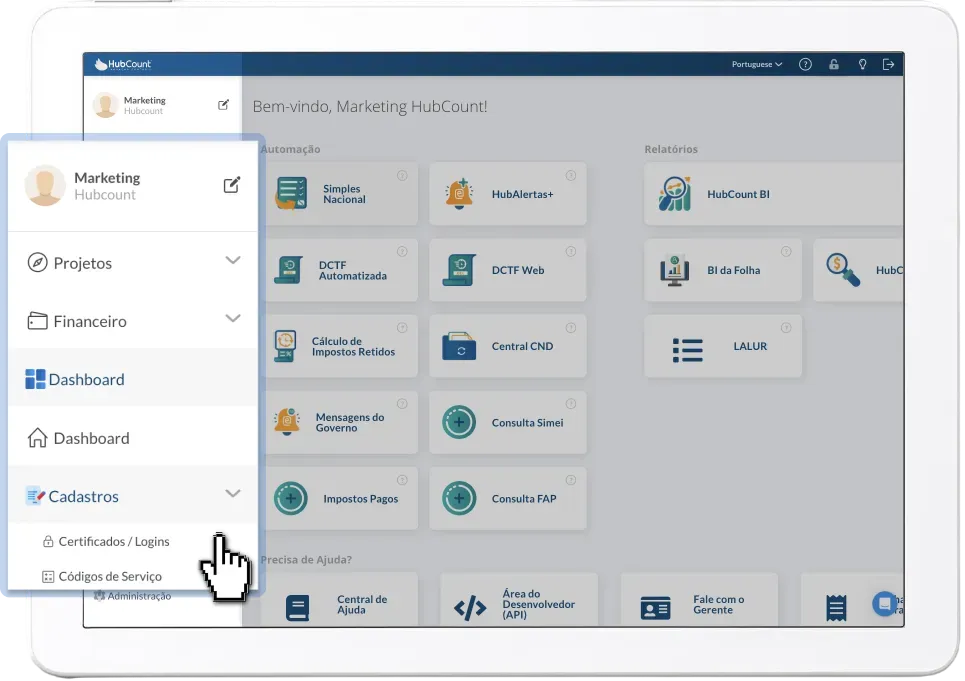
Task: Click the user avatar in the enlarged sidebar
Action: [44, 185]
